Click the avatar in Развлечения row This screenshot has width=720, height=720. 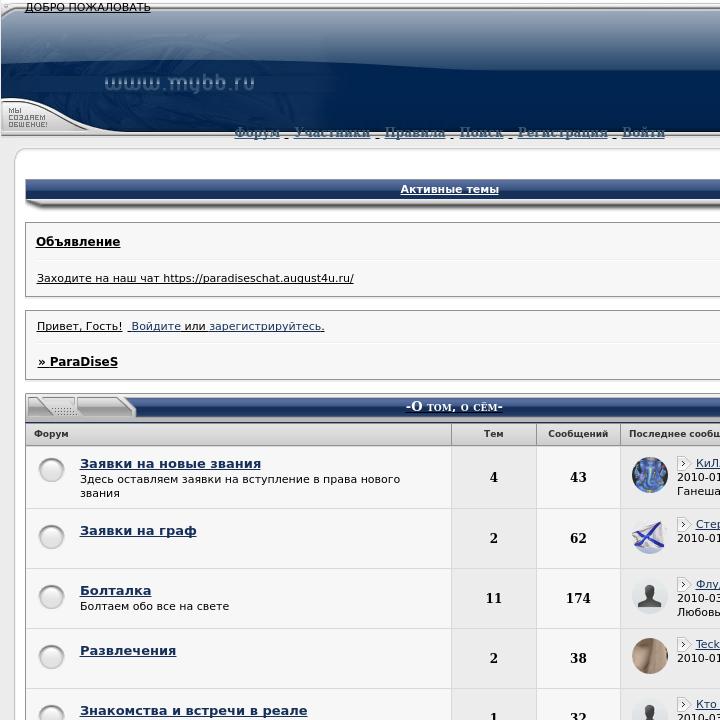[650, 656]
